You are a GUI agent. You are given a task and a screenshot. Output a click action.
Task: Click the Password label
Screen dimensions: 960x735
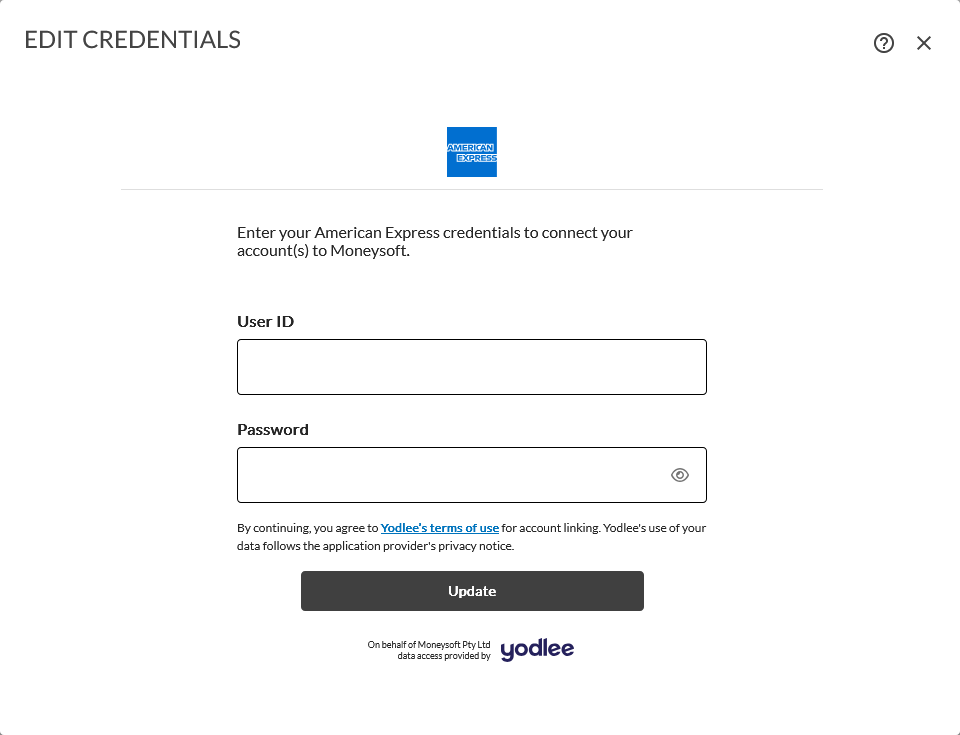pos(273,430)
